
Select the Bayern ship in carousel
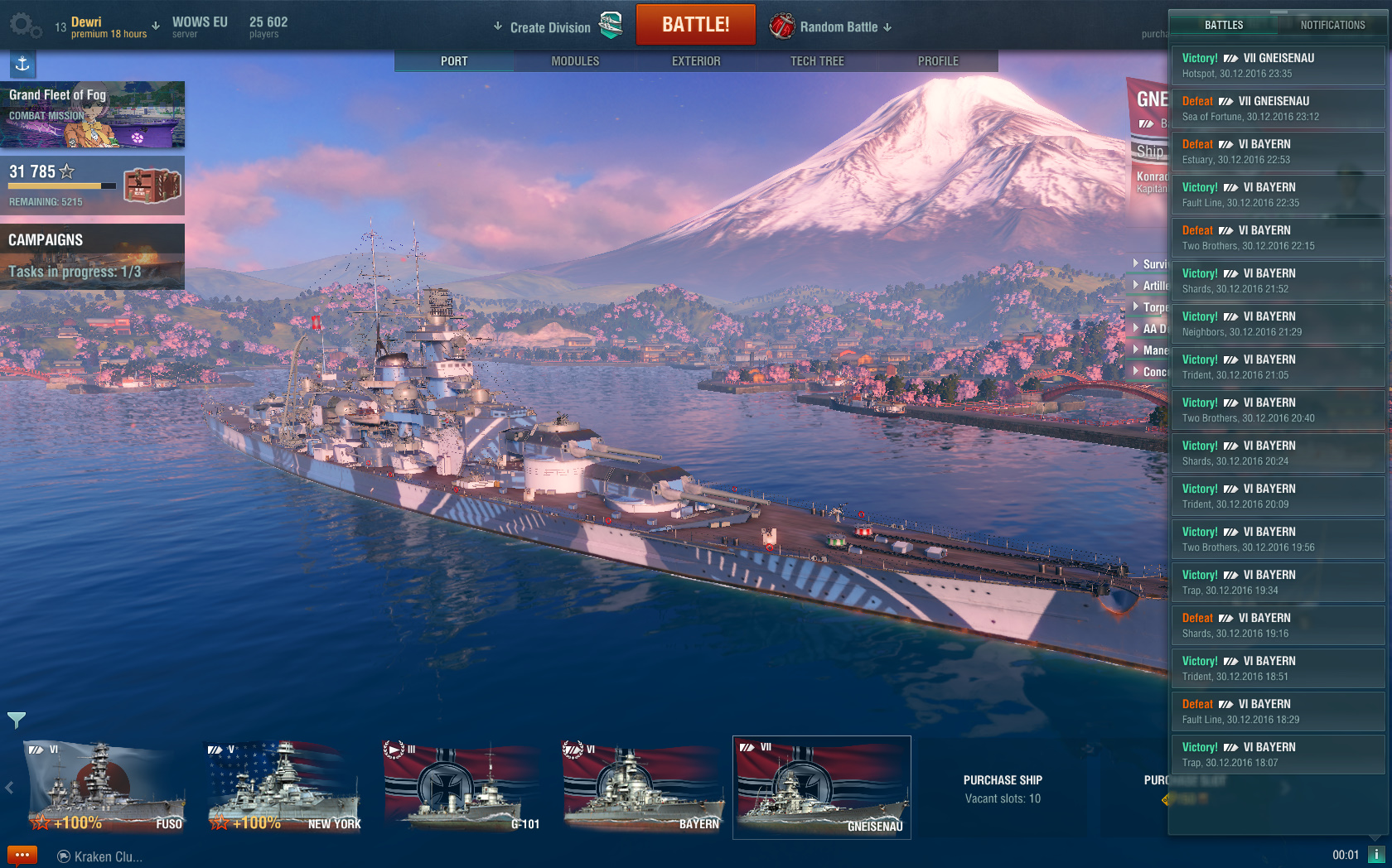pos(643,787)
